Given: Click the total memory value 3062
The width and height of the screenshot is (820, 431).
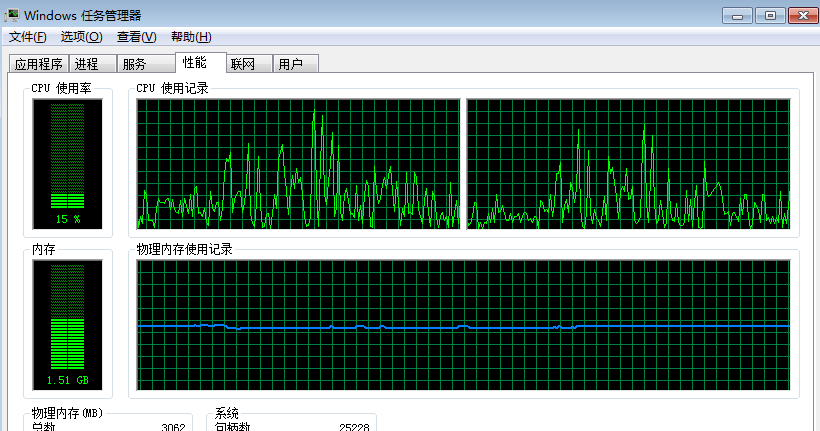Looking at the screenshot, I should click(173, 427).
